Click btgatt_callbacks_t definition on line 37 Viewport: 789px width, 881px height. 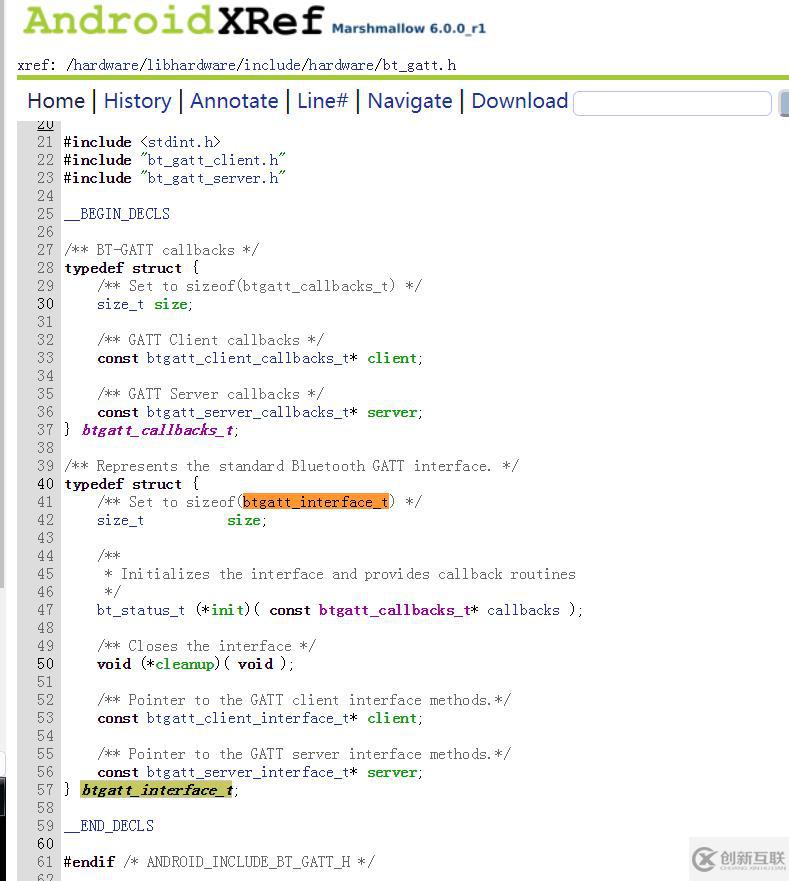coord(158,430)
